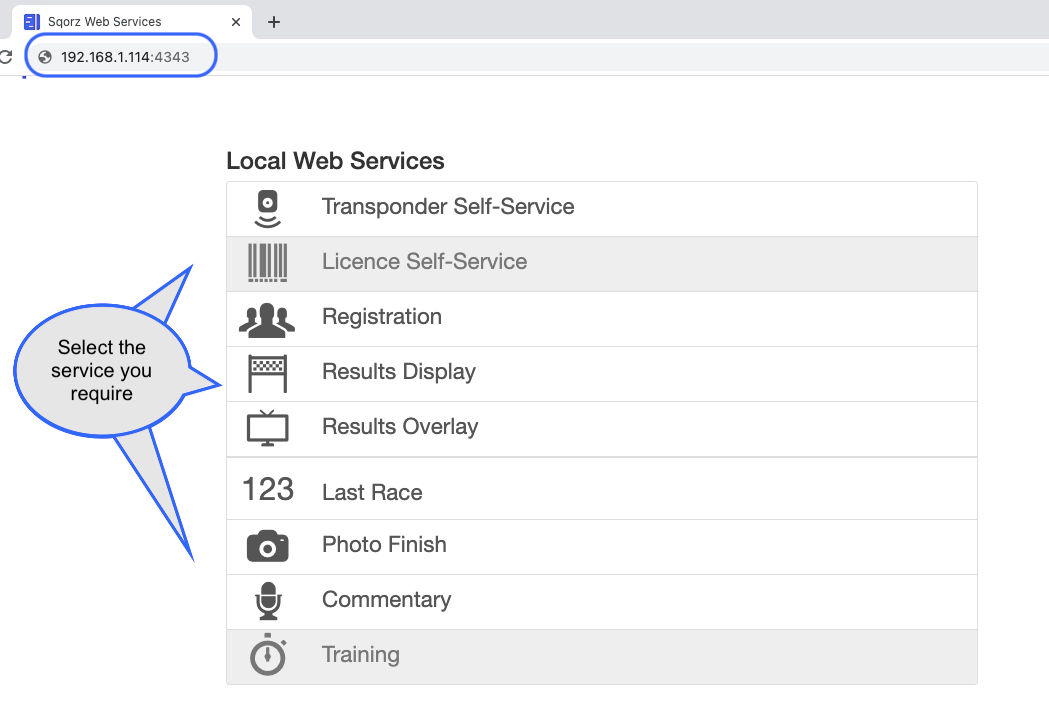Screen dimensions: 1049x715
Task: Select the Sqorz Web Services browser tab
Action: coord(132,21)
